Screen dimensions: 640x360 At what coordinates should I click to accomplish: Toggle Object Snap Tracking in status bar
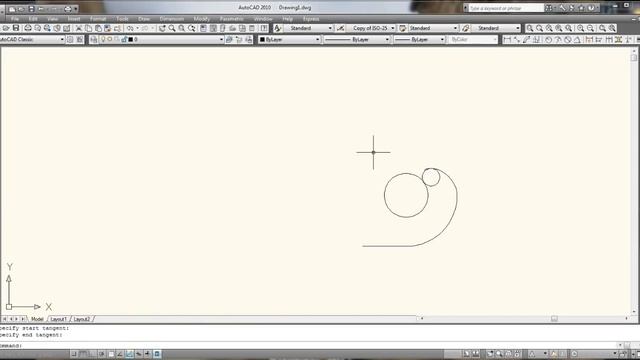click(x=120, y=354)
